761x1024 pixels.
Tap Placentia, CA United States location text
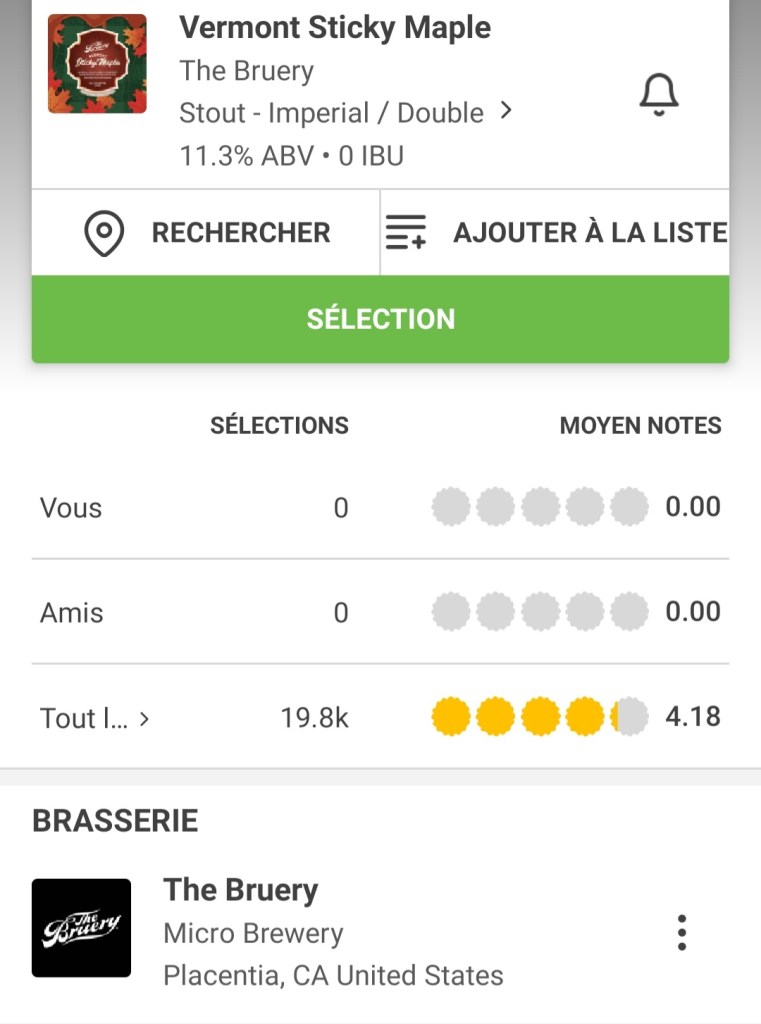(x=333, y=975)
